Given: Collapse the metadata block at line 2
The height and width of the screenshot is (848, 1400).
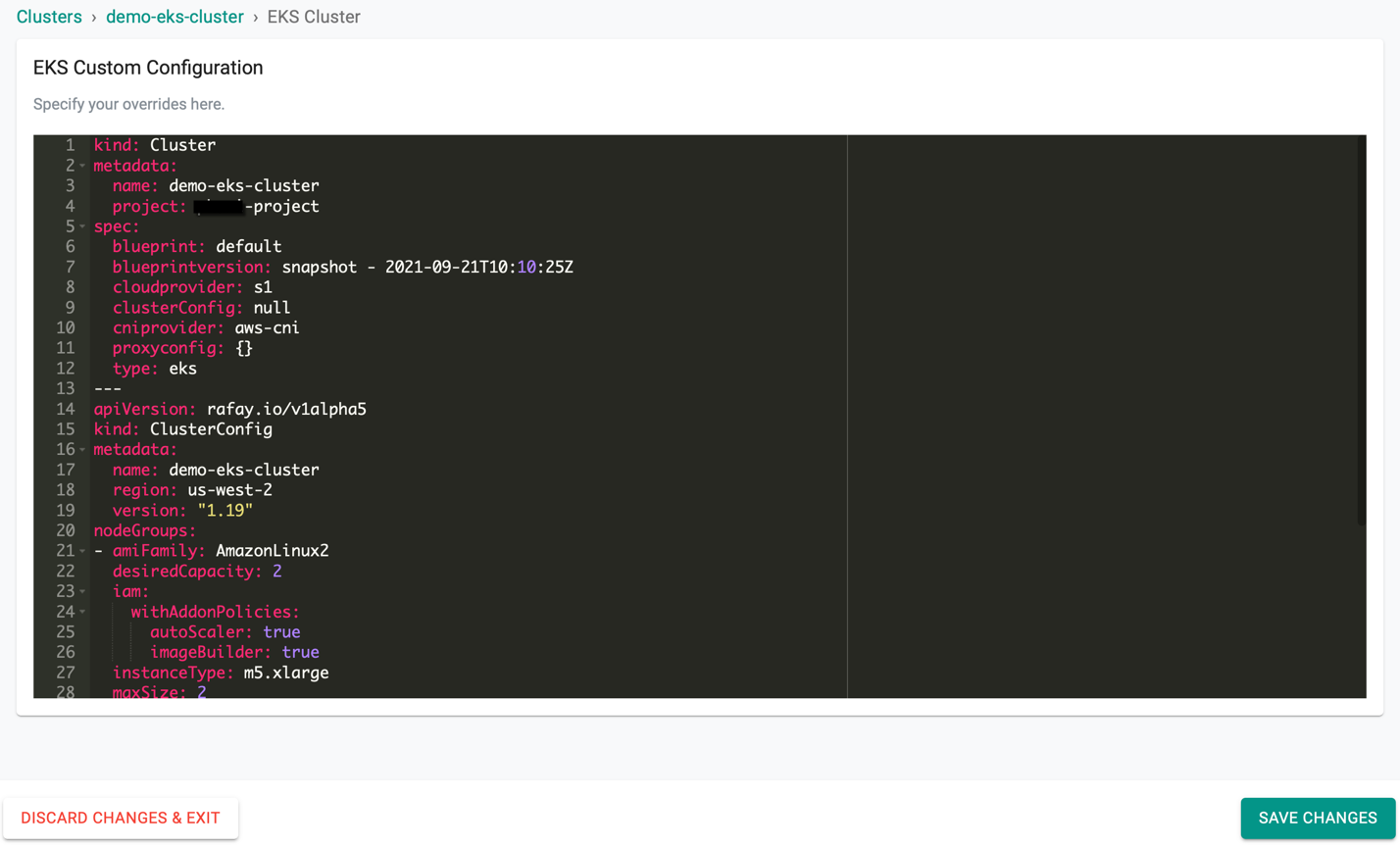Looking at the screenshot, I should tap(83, 165).
